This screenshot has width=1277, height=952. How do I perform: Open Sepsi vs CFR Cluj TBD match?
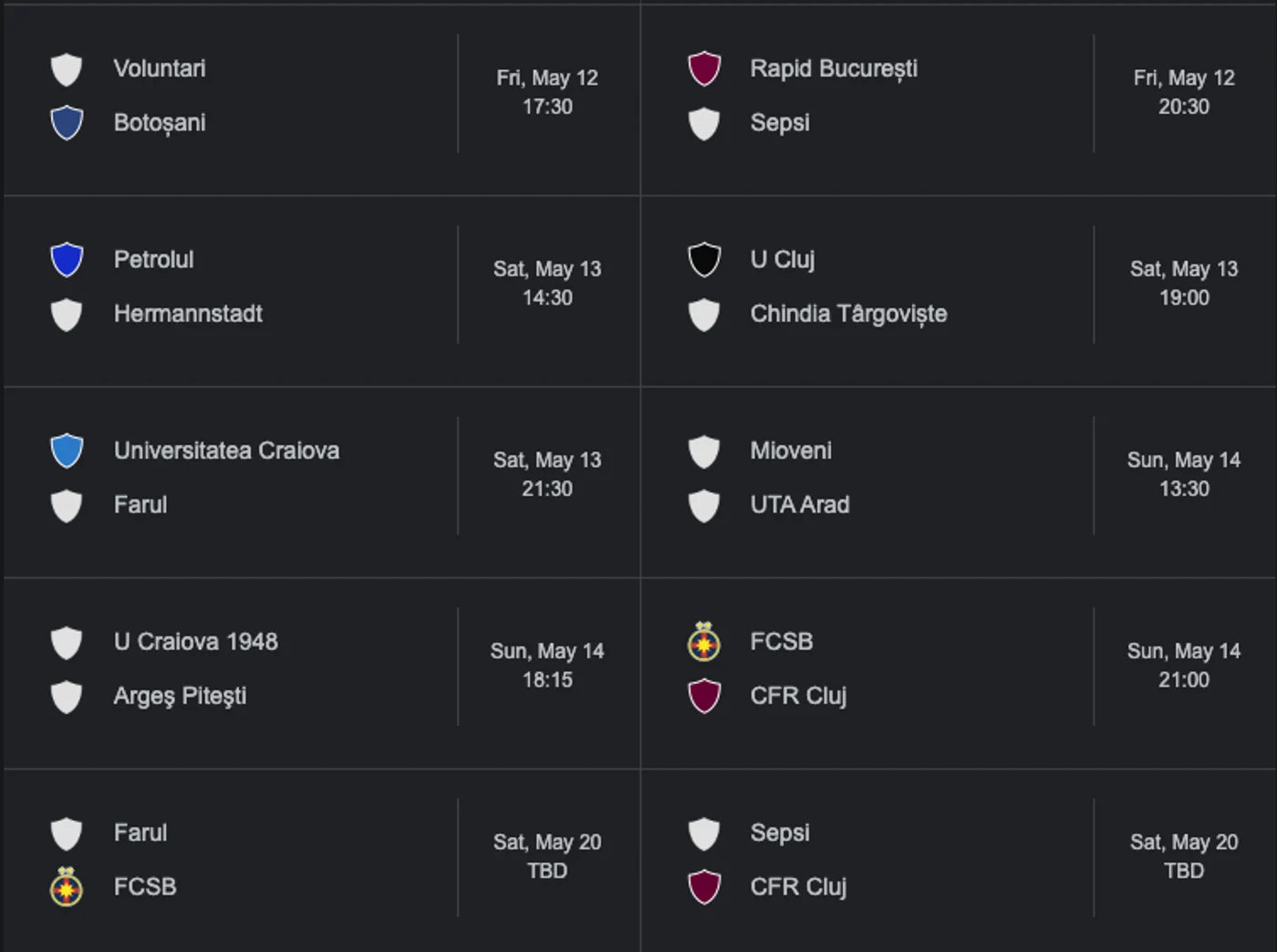959,859
